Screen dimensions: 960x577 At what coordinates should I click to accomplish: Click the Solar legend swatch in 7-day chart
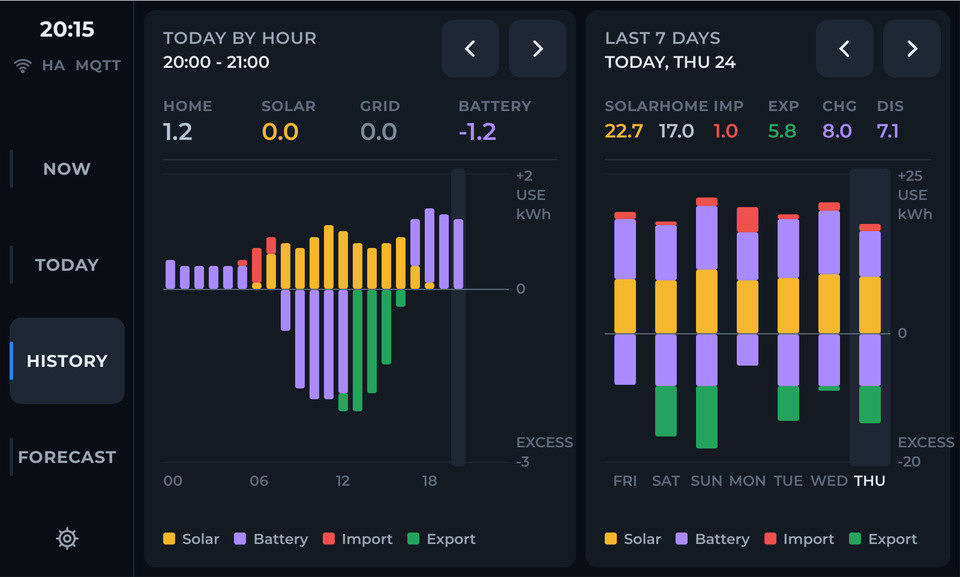pos(610,538)
